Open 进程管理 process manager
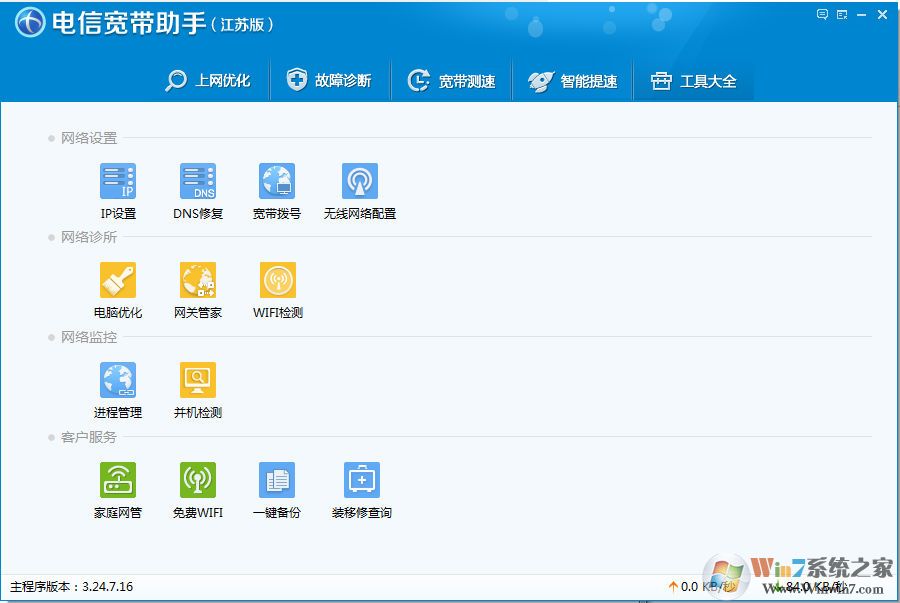The width and height of the screenshot is (900, 603). (117, 390)
